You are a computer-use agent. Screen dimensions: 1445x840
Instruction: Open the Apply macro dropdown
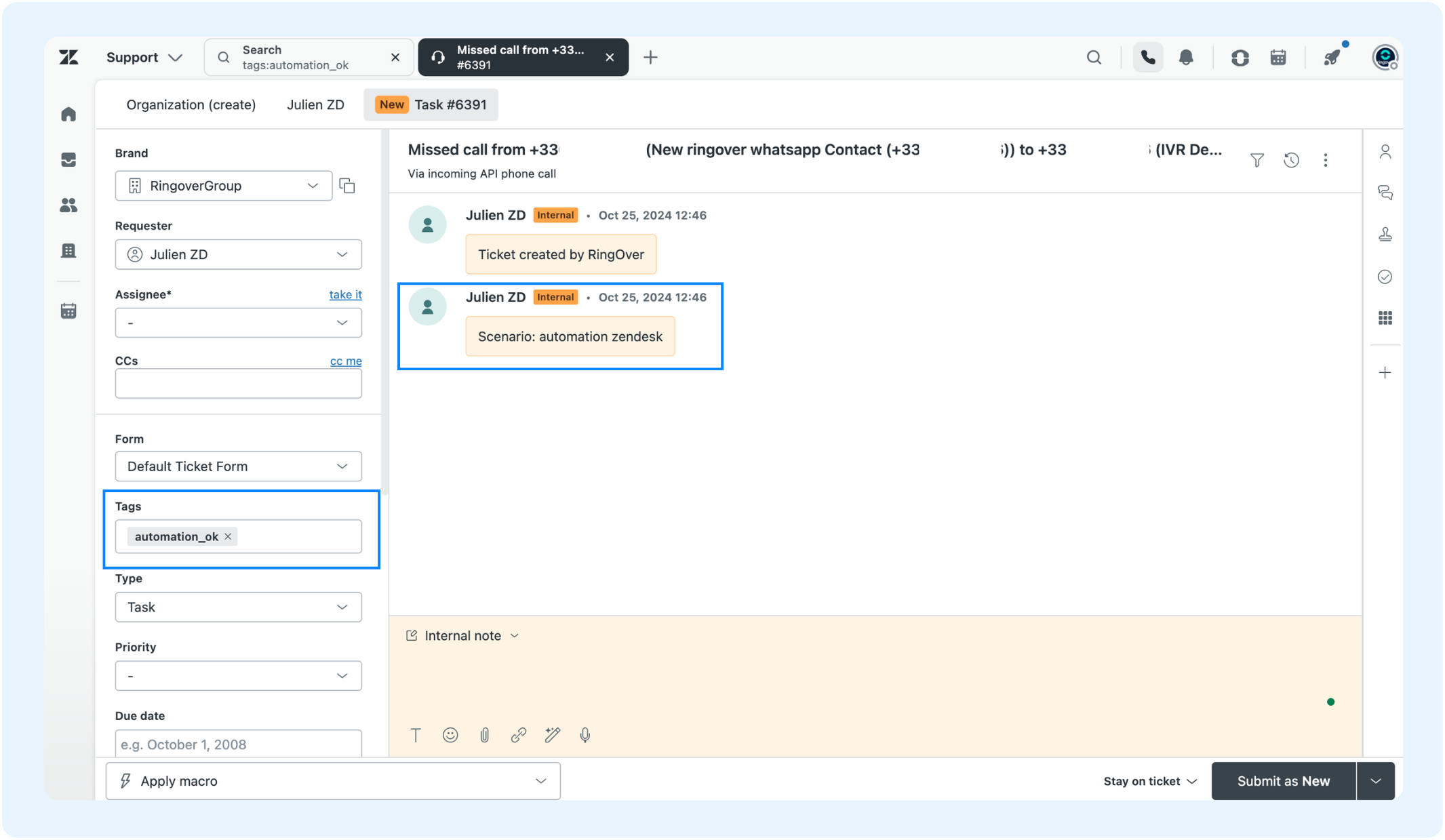click(333, 782)
